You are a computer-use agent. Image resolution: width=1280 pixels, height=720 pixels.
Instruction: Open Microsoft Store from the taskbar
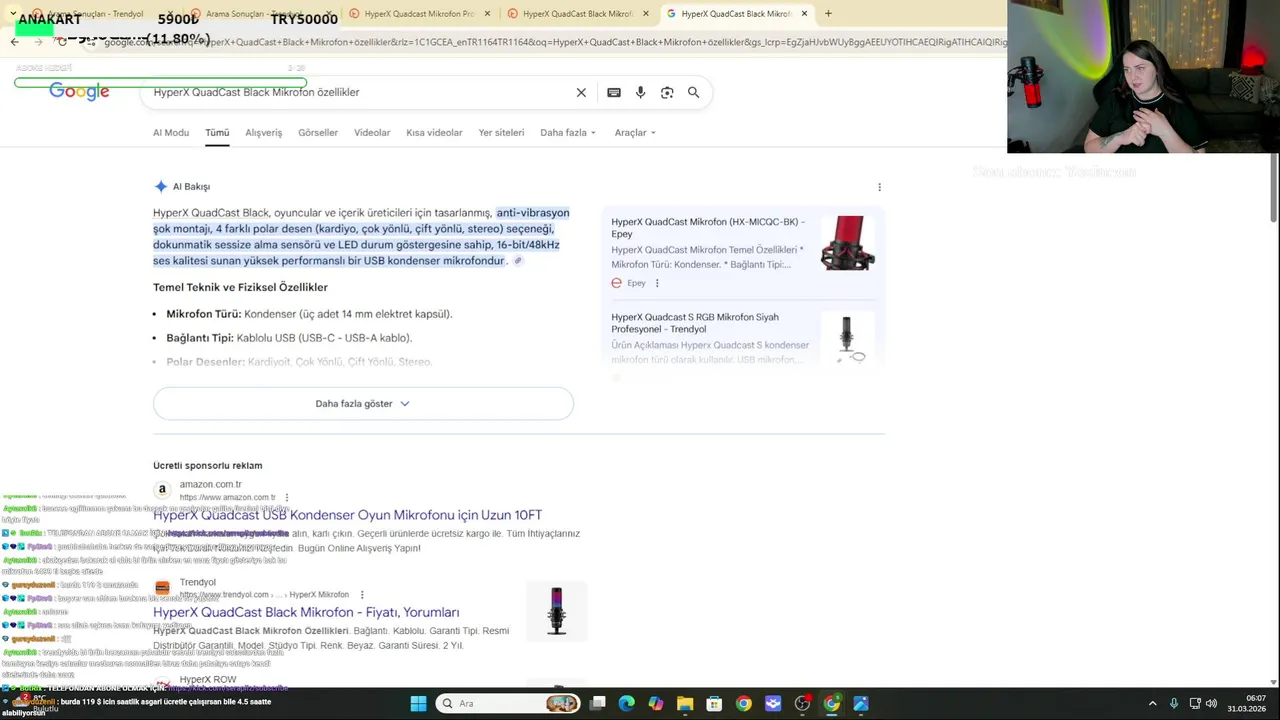click(714, 703)
